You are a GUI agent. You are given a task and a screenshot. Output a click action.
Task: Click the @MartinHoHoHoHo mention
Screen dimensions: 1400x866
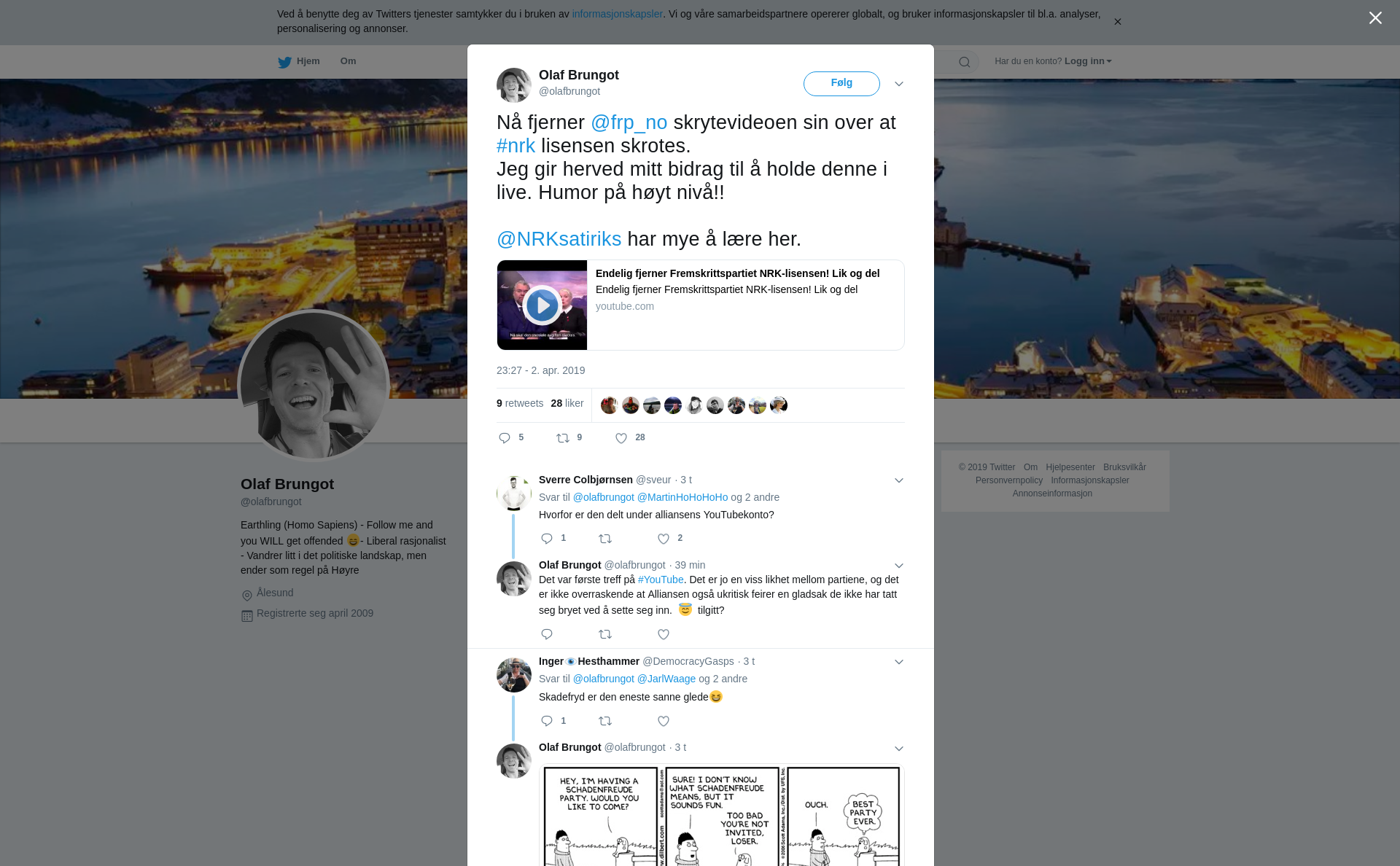click(x=682, y=497)
